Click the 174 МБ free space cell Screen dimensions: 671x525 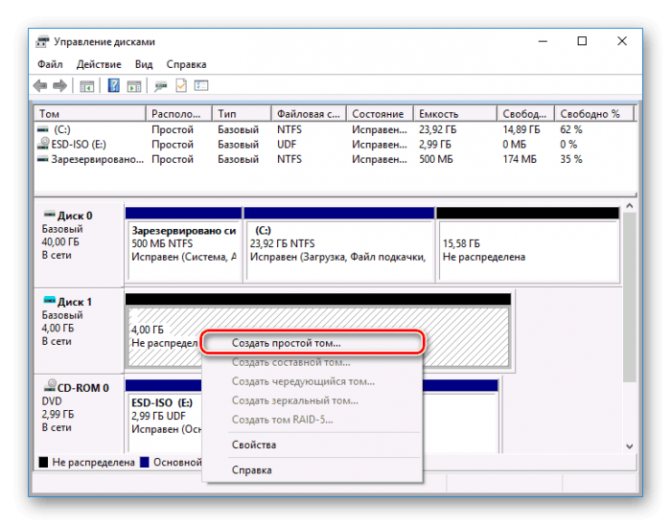point(520,160)
